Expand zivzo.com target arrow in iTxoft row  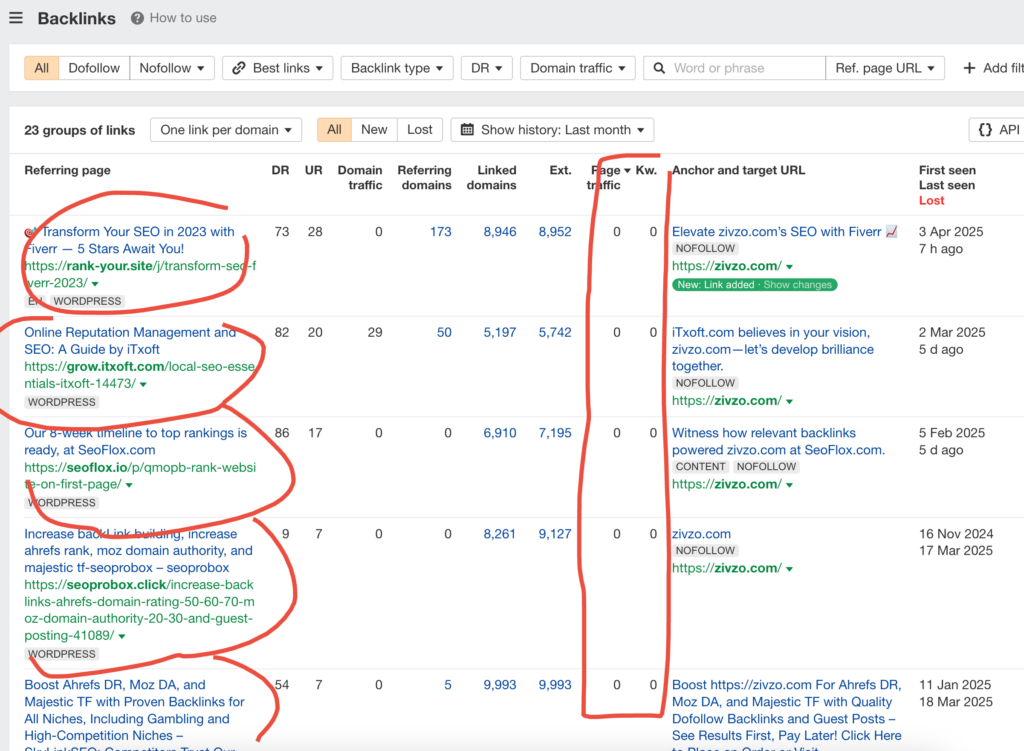790,402
